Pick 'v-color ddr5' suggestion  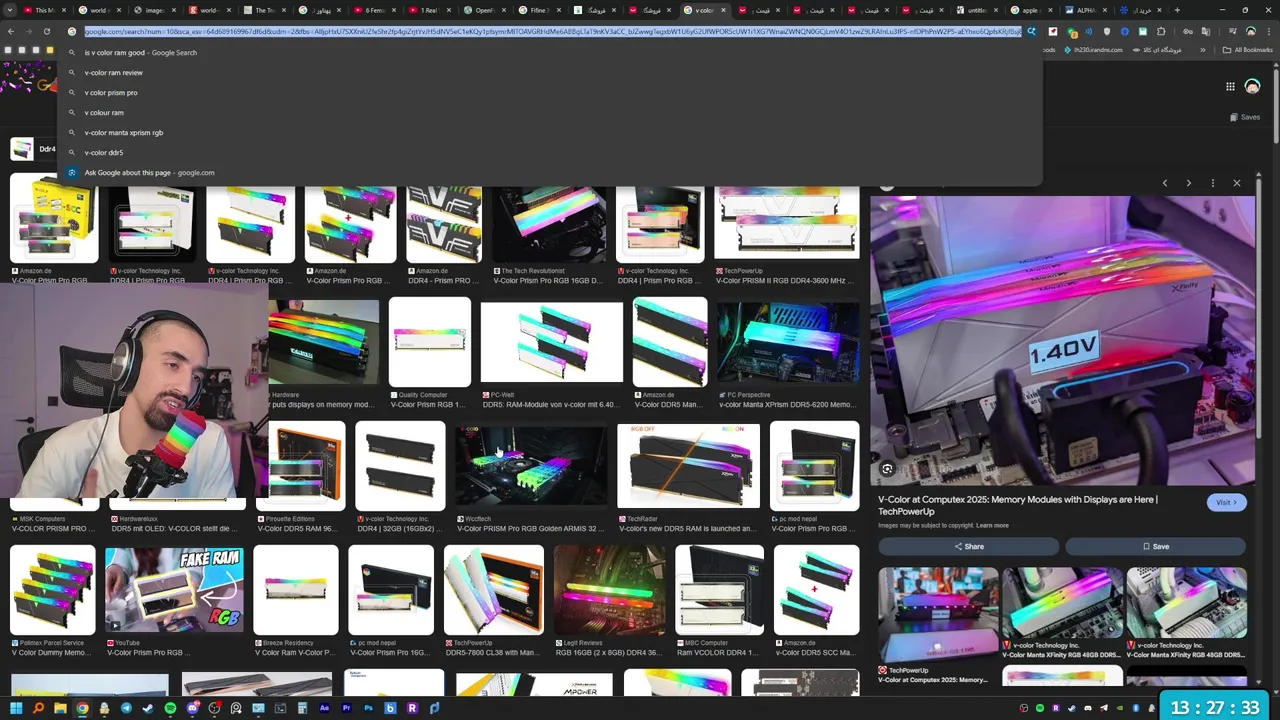pos(550,152)
